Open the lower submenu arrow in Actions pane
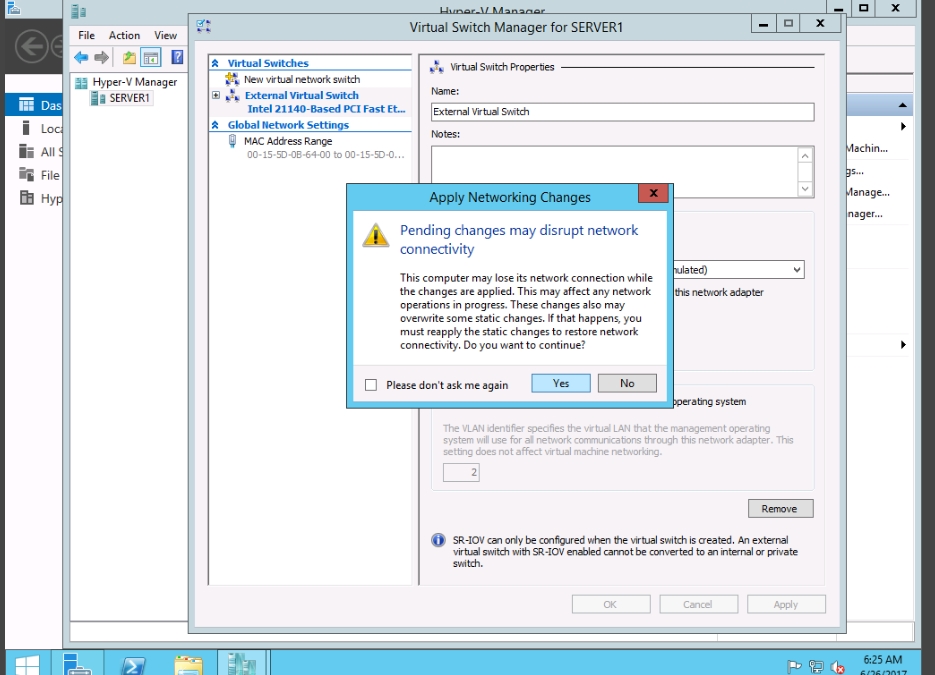This screenshot has width=935, height=675. point(903,345)
